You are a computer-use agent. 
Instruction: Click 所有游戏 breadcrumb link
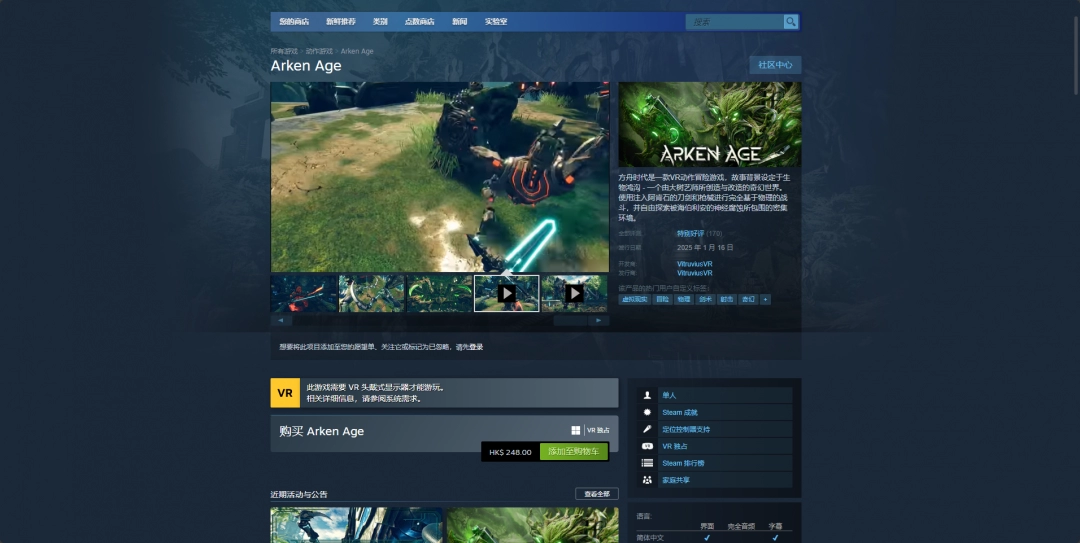click(x=284, y=51)
